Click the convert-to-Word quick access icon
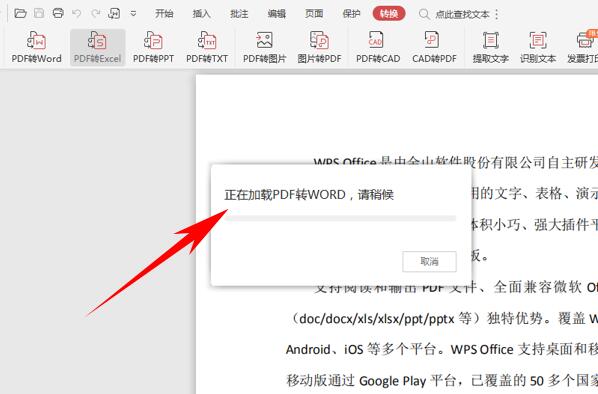598x394 pixels. coord(114,14)
